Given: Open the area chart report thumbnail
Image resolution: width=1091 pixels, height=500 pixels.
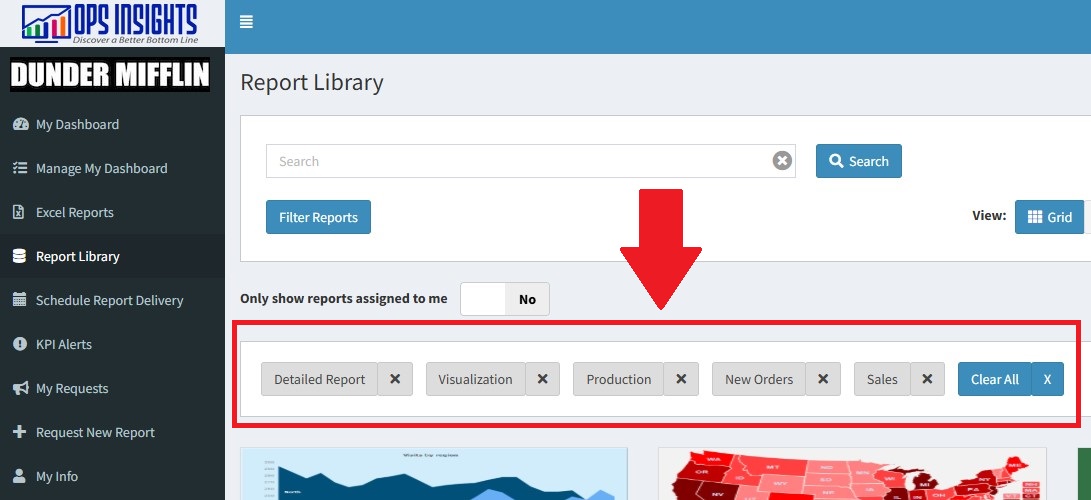Looking at the screenshot, I should tap(433, 474).
